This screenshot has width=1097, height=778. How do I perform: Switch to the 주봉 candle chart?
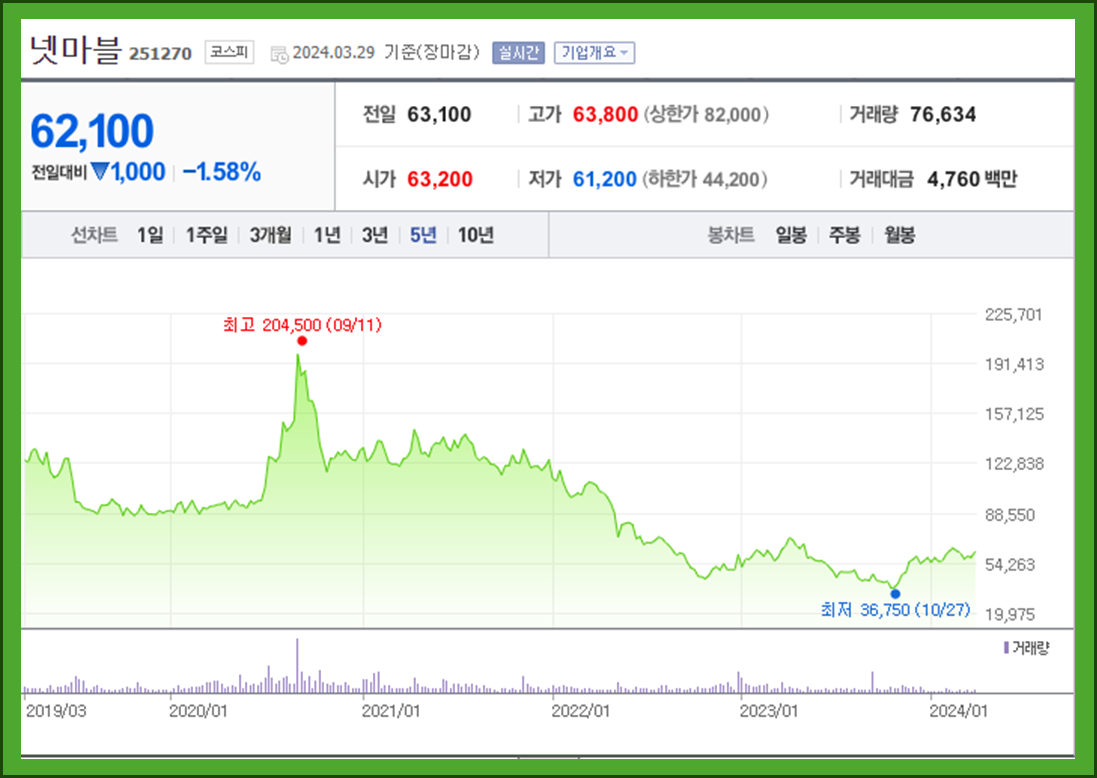click(x=844, y=235)
